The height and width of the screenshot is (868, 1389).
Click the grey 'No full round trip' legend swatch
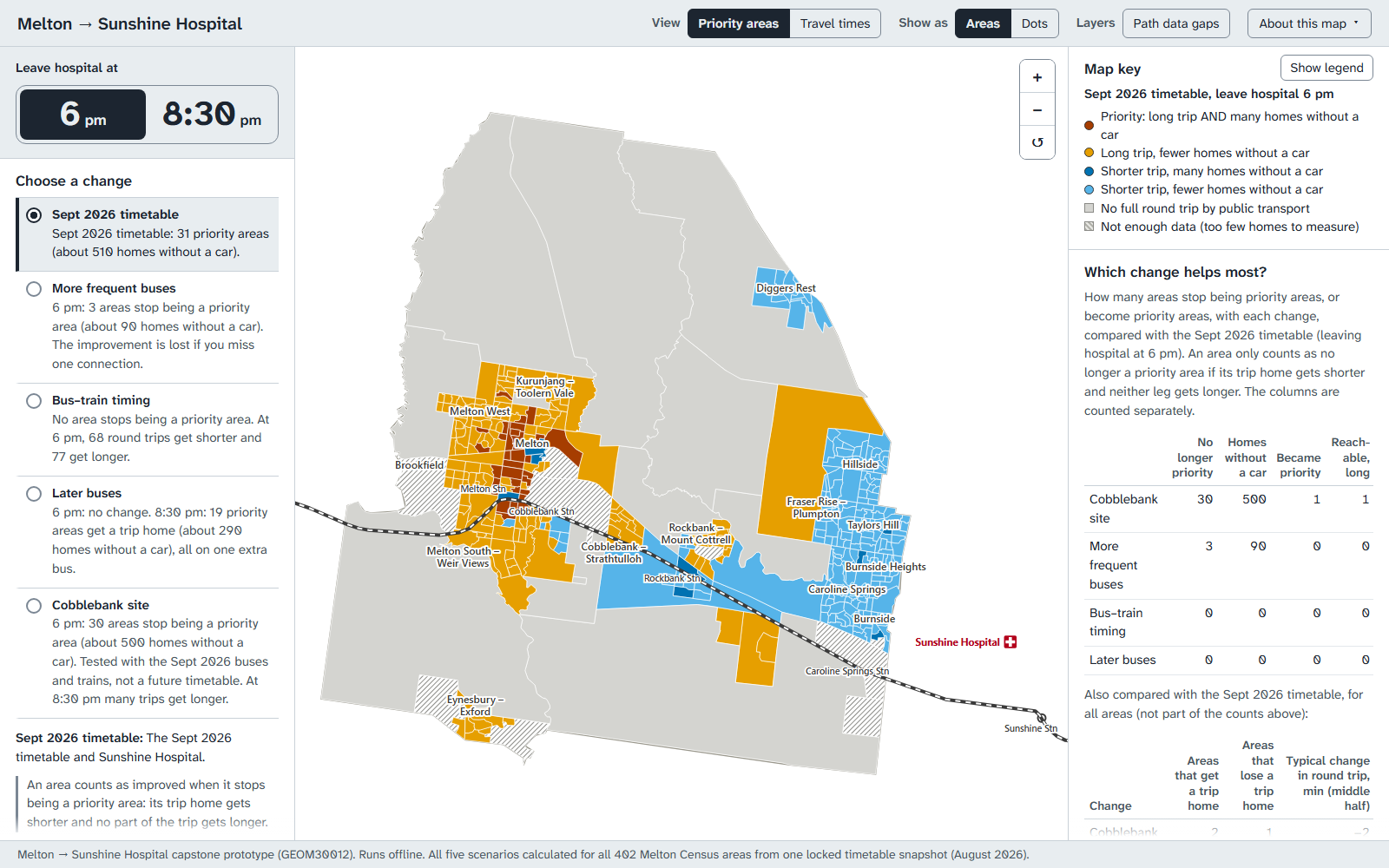[x=1089, y=208]
